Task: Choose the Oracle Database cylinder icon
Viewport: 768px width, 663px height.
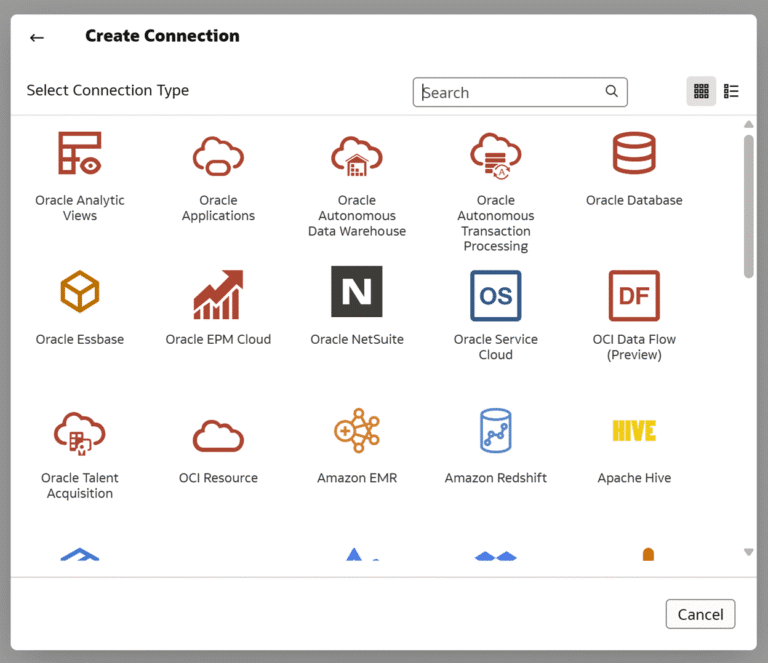Action: click(634, 153)
